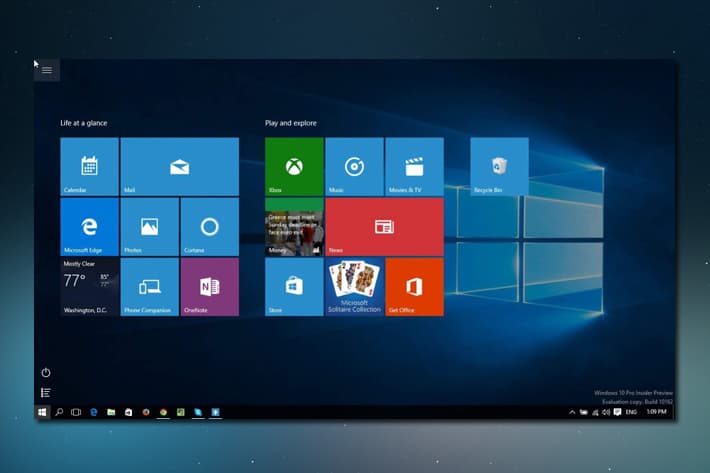Open network status in system tray
The width and height of the screenshot is (710, 473).
[x=595, y=412]
